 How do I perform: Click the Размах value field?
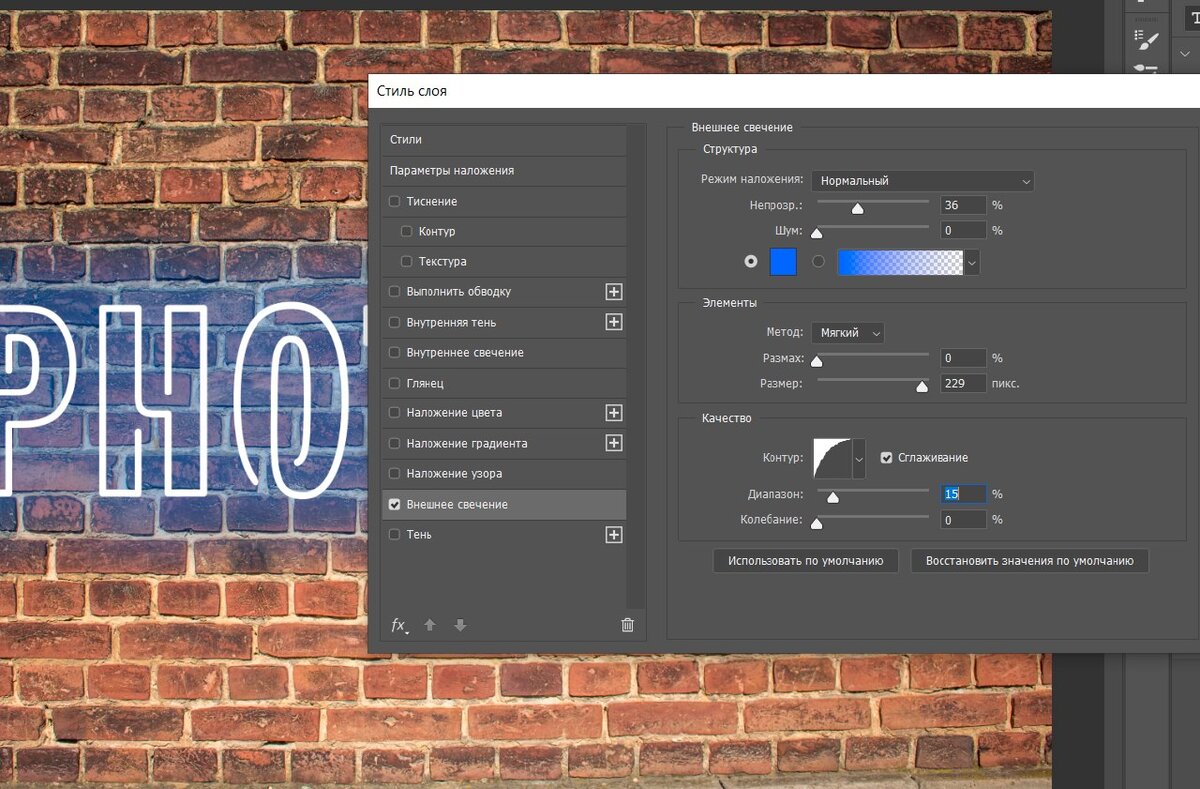tap(963, 358)
